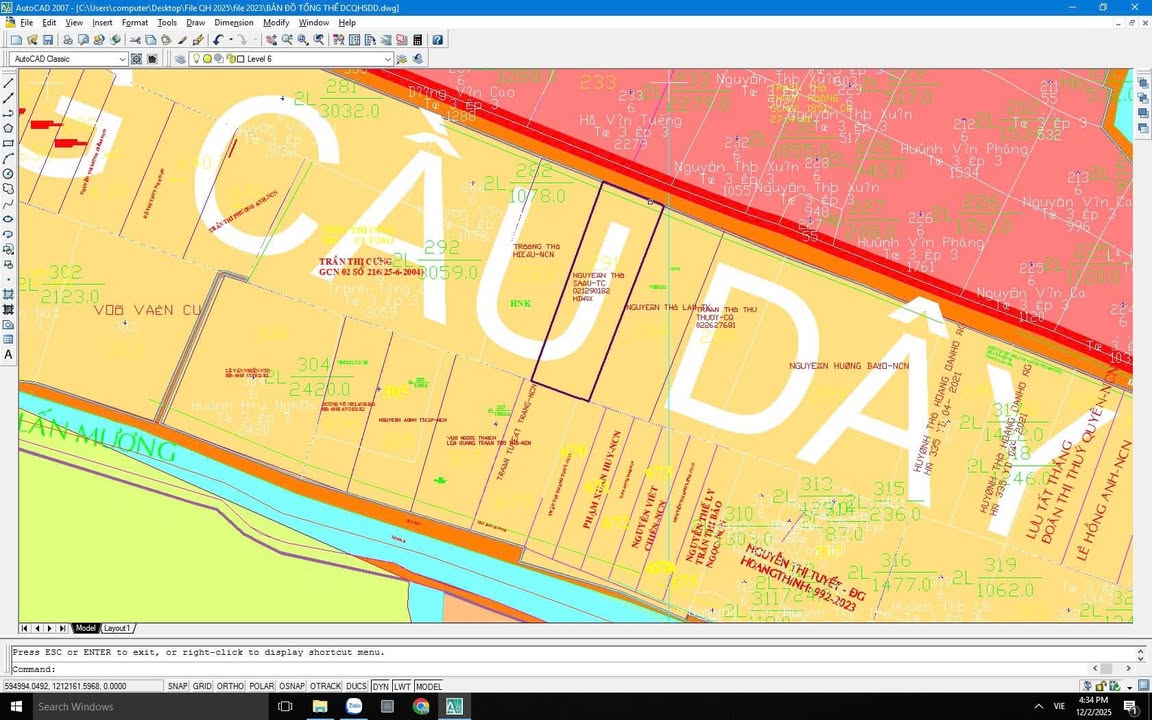Open the Undo history dropdown arrow

(x=230, y=40)
